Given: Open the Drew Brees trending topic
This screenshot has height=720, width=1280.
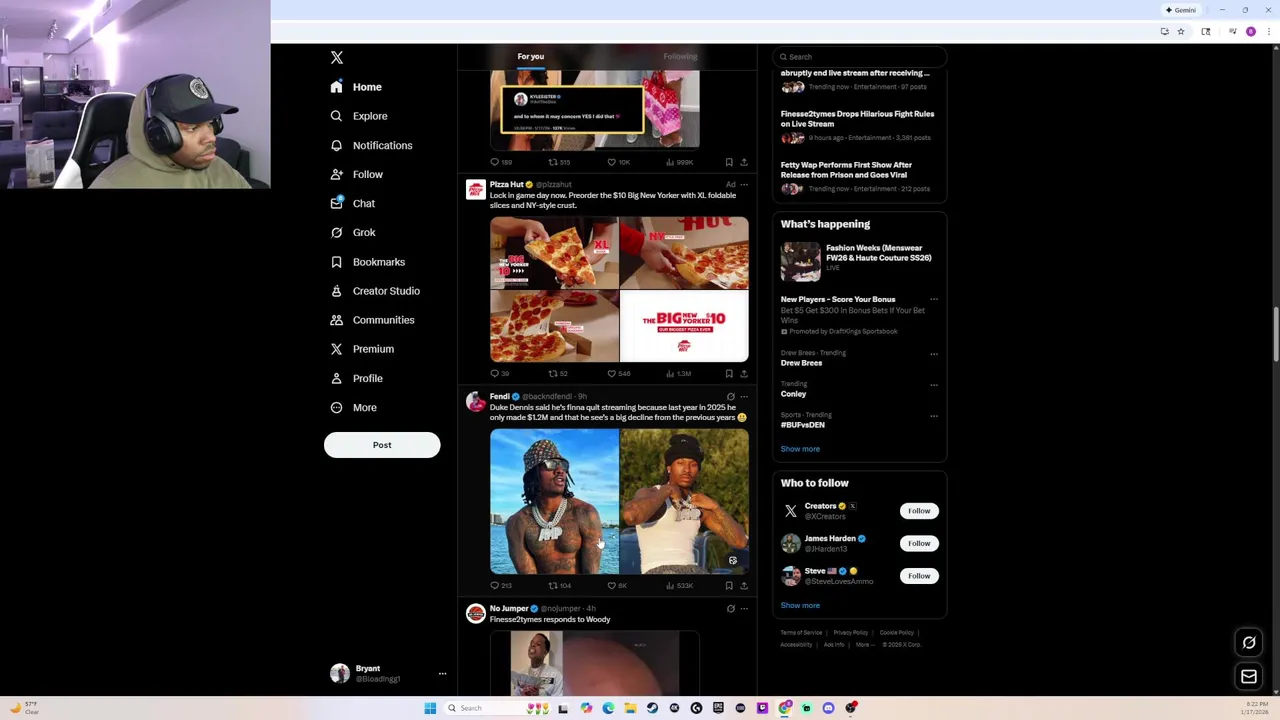Looking at the screenshot, I should pos(801,363).
